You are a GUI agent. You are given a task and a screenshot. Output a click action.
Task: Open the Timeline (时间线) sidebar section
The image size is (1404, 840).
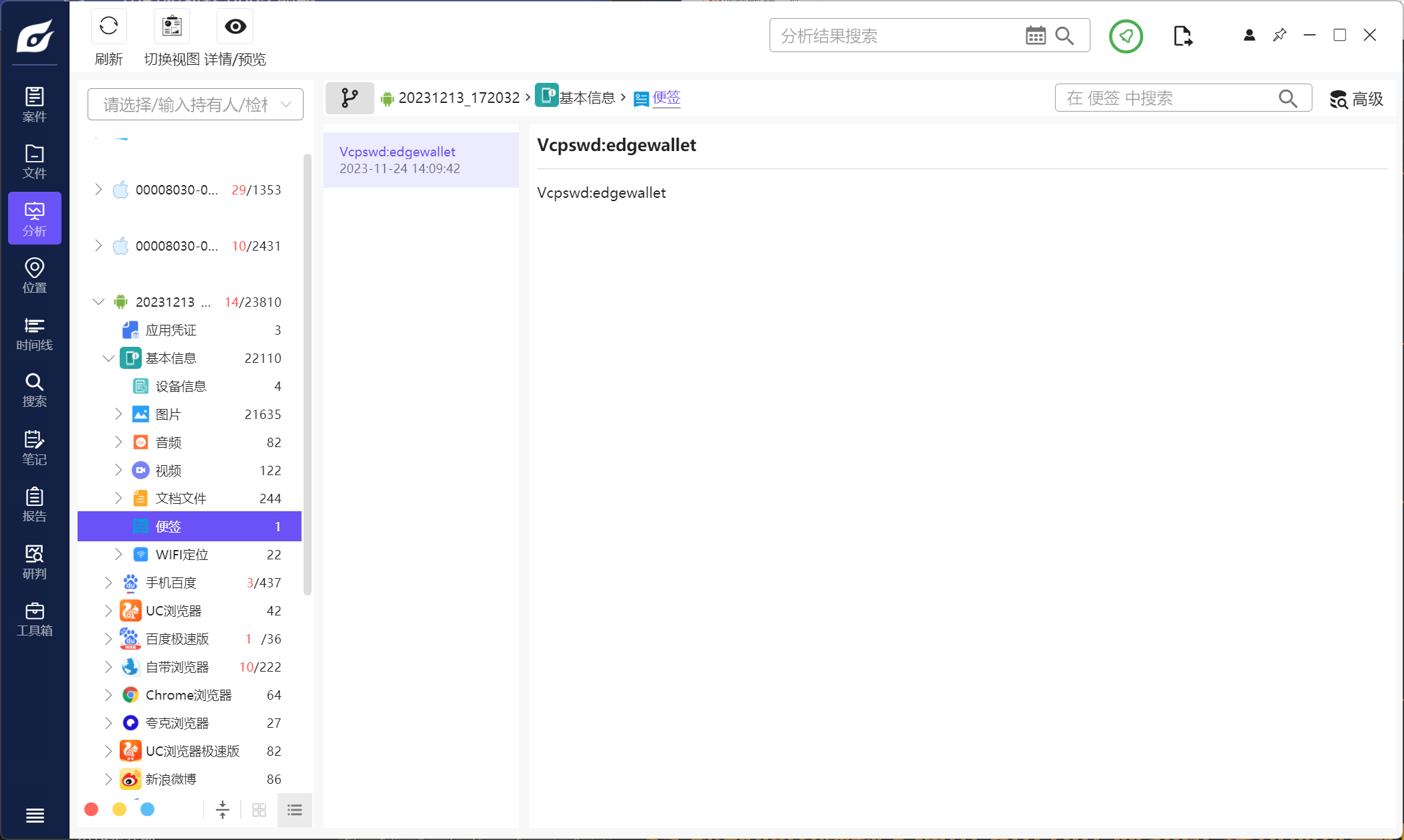point(34,333)
